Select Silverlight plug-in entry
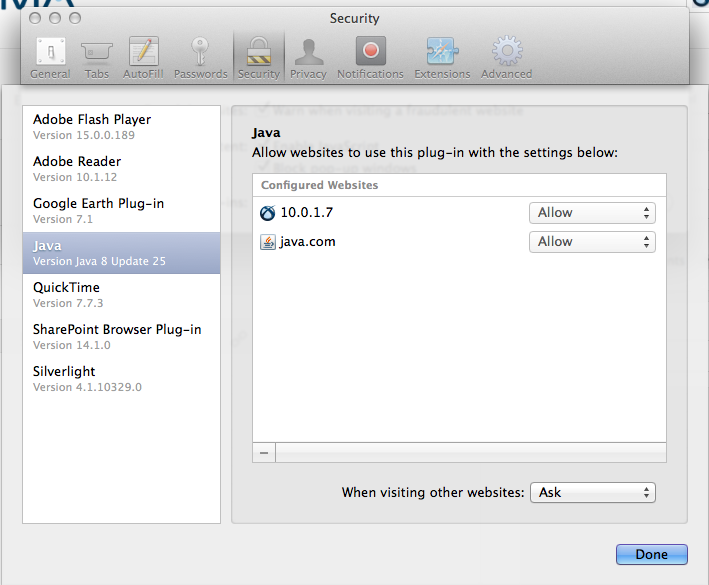The width and height of the screenshot is (709, 585). coord(121,379)
